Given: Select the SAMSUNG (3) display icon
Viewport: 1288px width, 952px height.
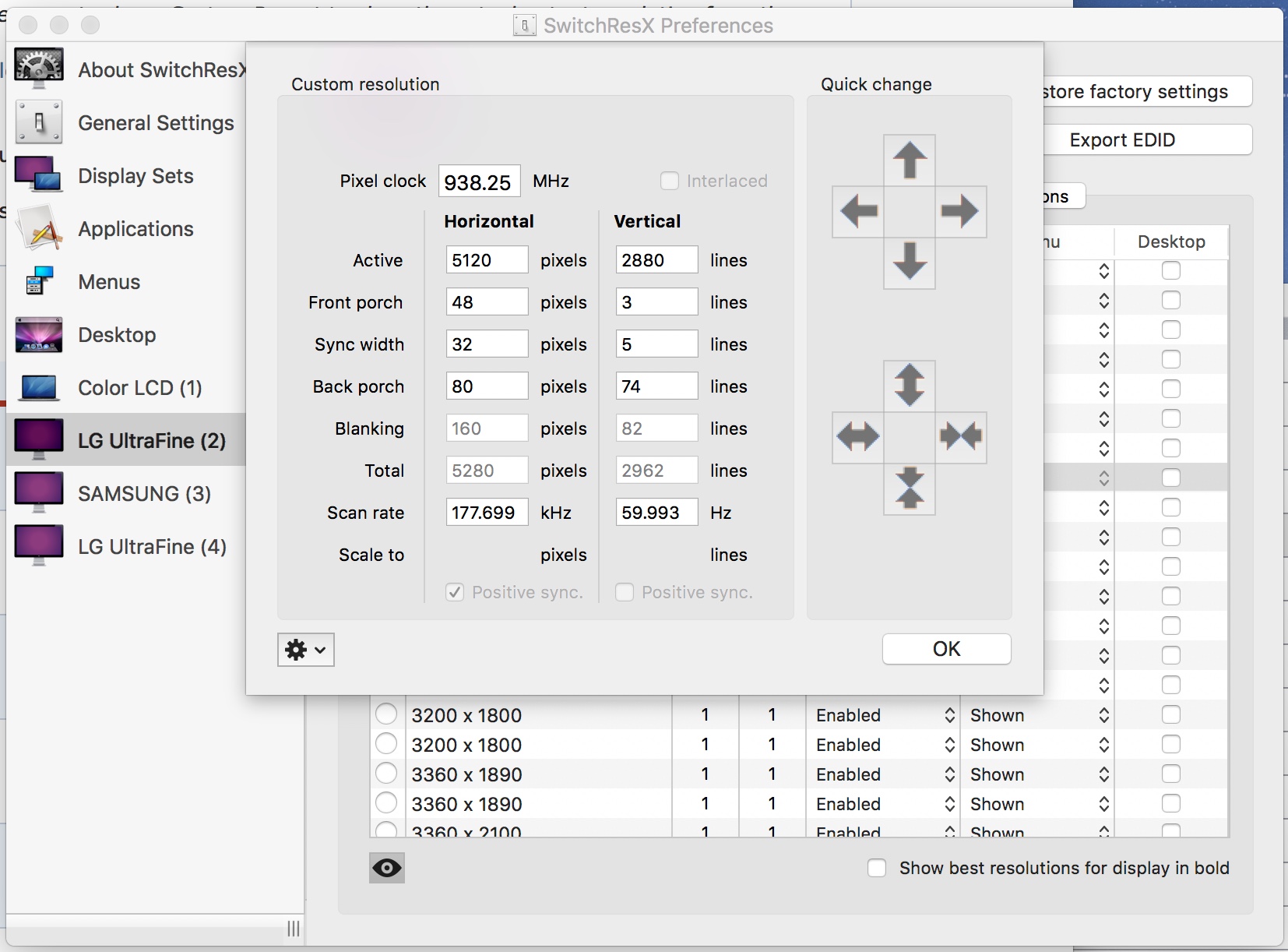Looking at the screenshot, I should [x=39, y=492].
